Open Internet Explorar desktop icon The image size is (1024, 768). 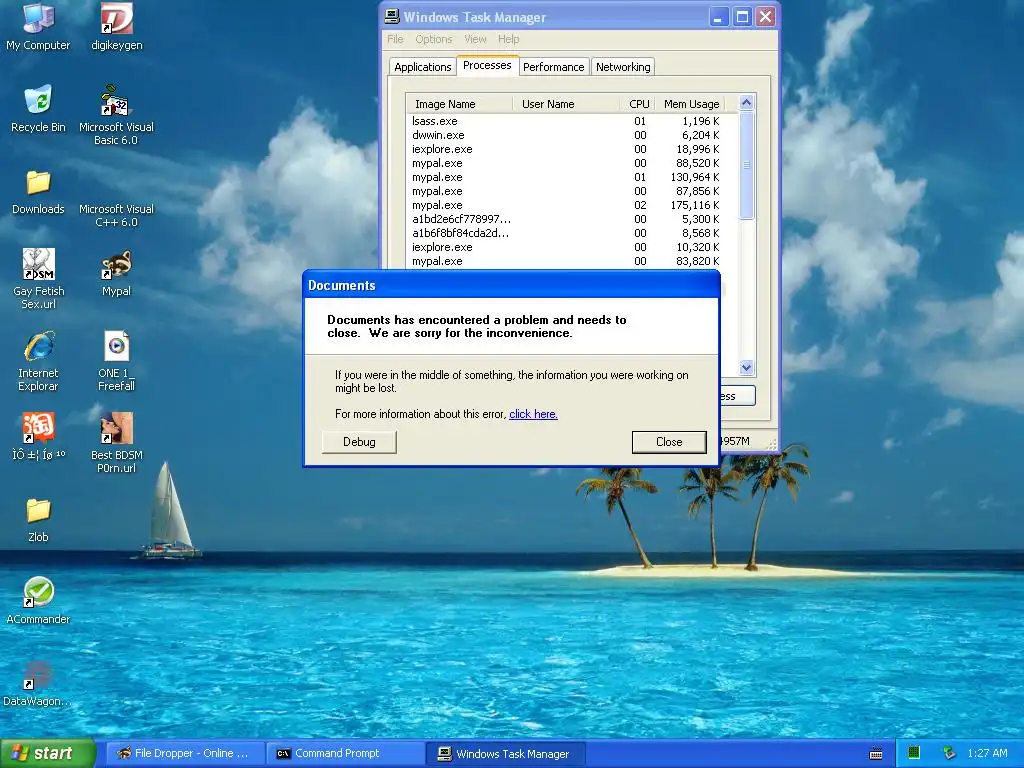38,361
